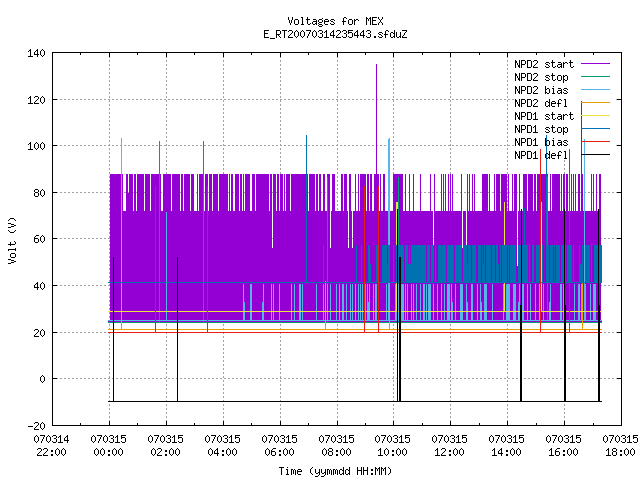Select the 'NPD2 bias' legend label

(x=541, y=90)
